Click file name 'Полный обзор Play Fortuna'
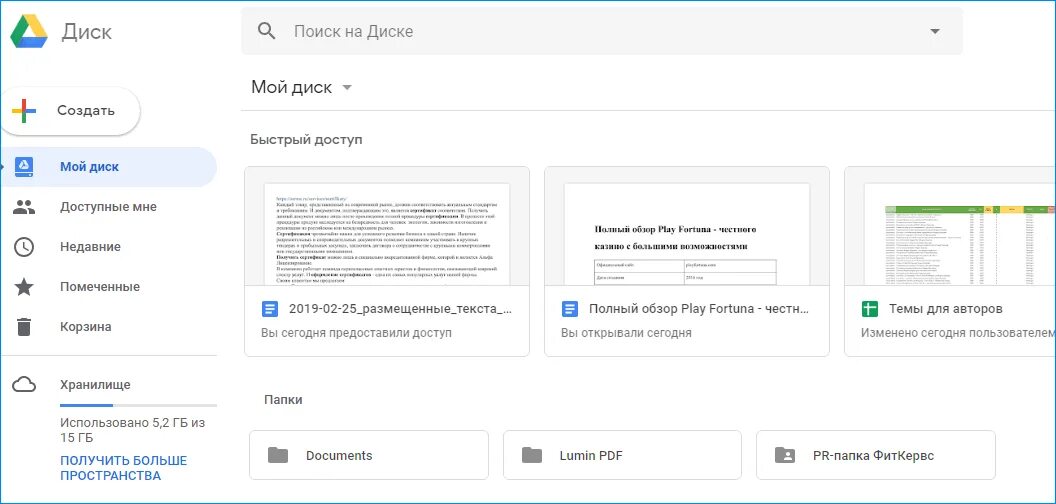 coord(698,309)
